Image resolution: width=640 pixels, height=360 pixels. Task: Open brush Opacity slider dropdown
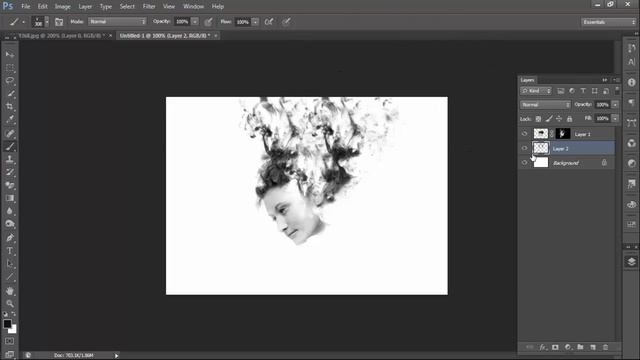coord(195,22)
